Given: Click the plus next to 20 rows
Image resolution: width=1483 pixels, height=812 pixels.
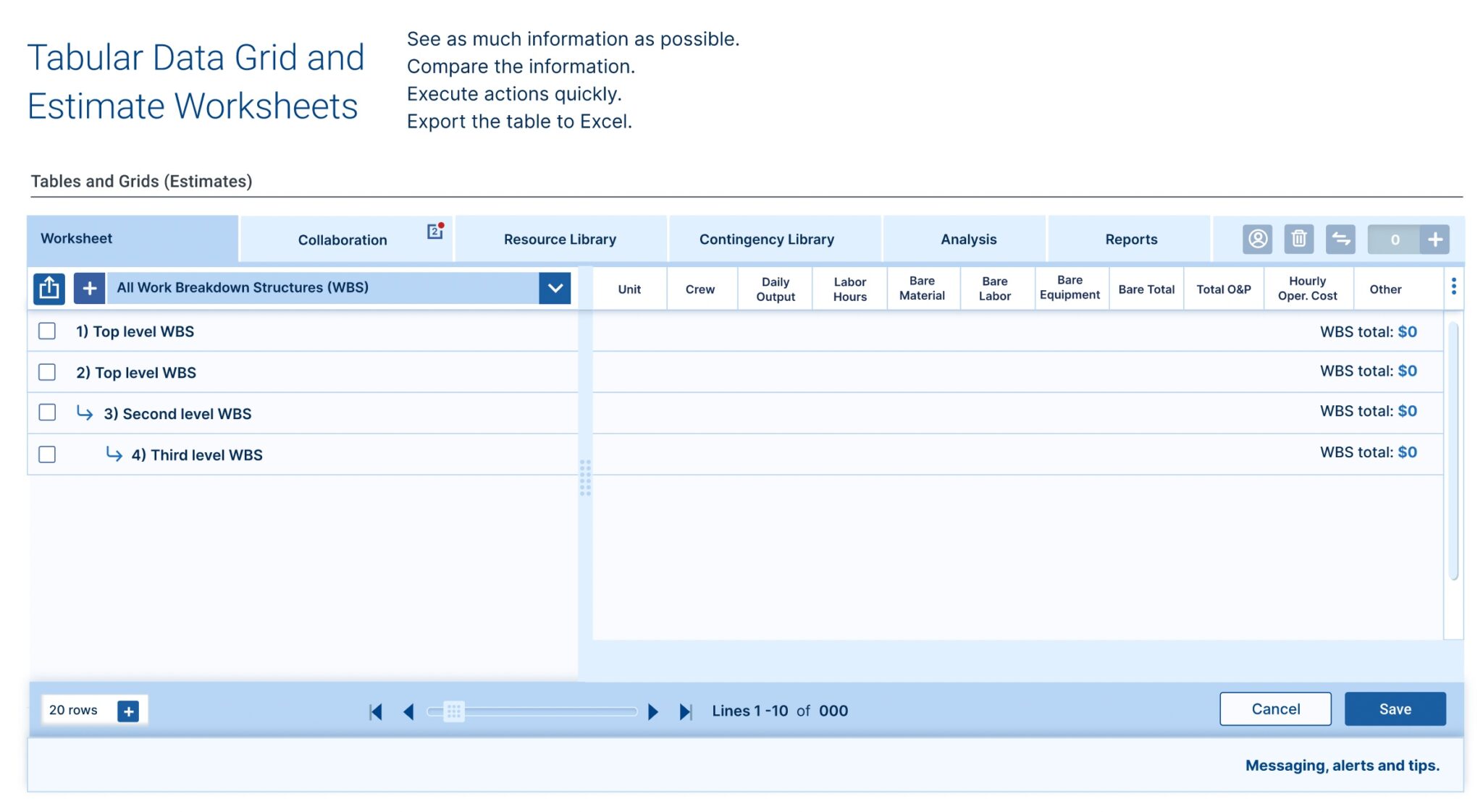Looking at the screenshot, I should tap(128, 711).
